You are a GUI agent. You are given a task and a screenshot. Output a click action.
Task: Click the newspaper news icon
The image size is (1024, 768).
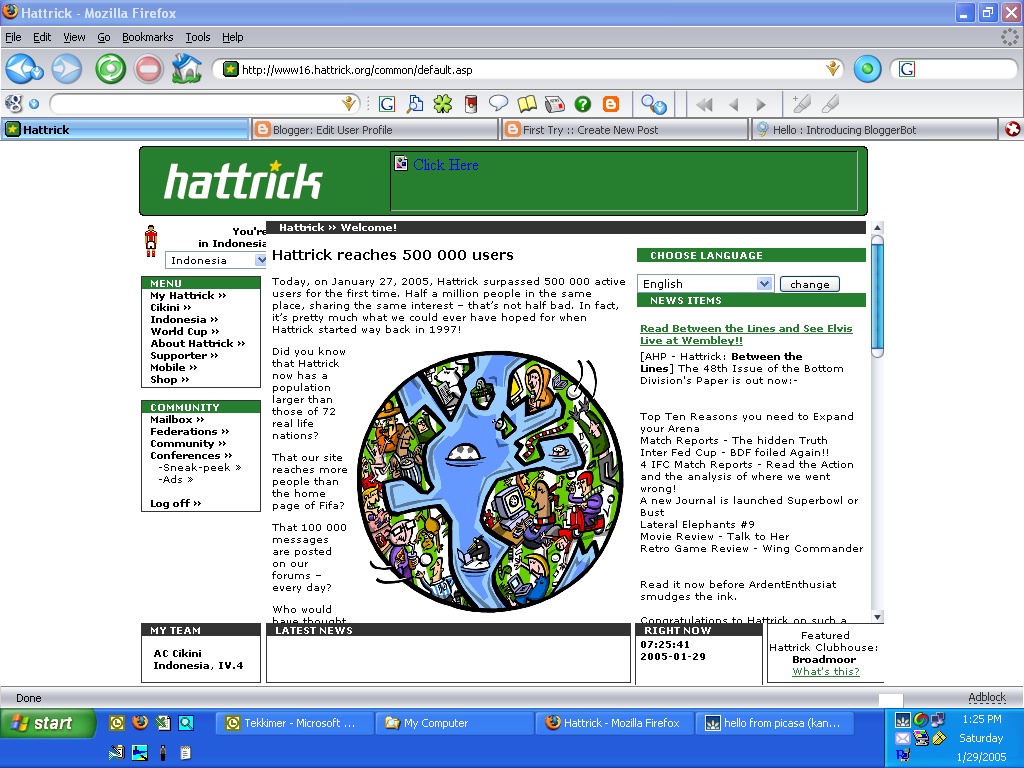coord(554,104)
